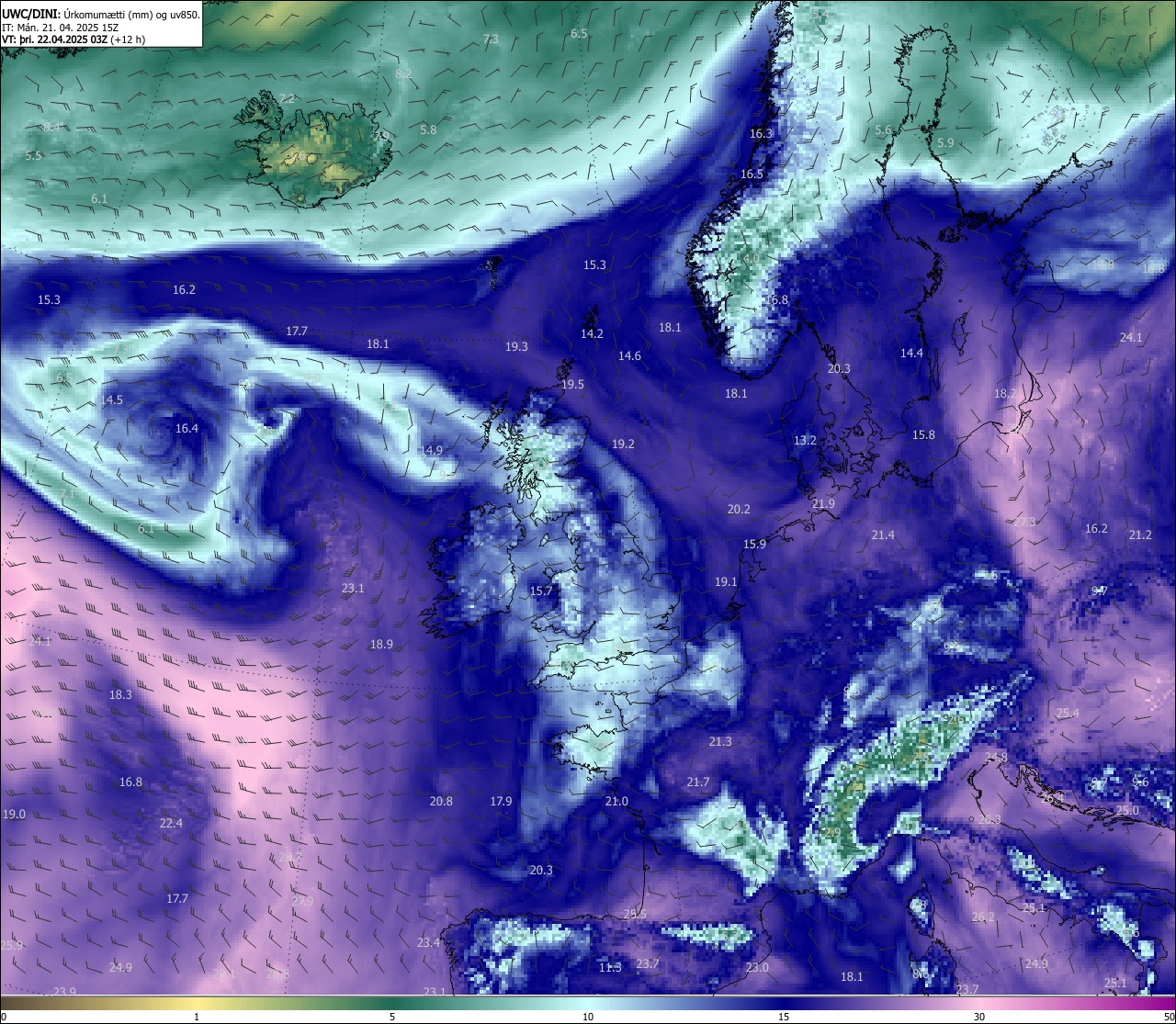Click the 18.2 value near the Baltic states
This screenshot has height=1024, width=1176.
[x=1005, y=393]
